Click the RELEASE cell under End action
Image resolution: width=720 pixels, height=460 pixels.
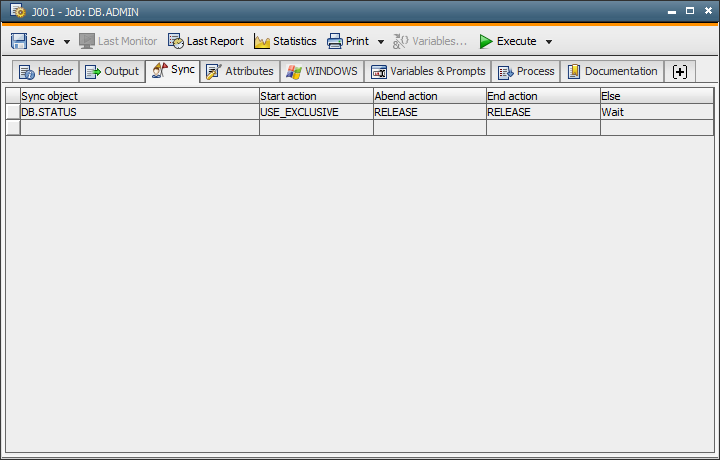(x=543, y=112)
